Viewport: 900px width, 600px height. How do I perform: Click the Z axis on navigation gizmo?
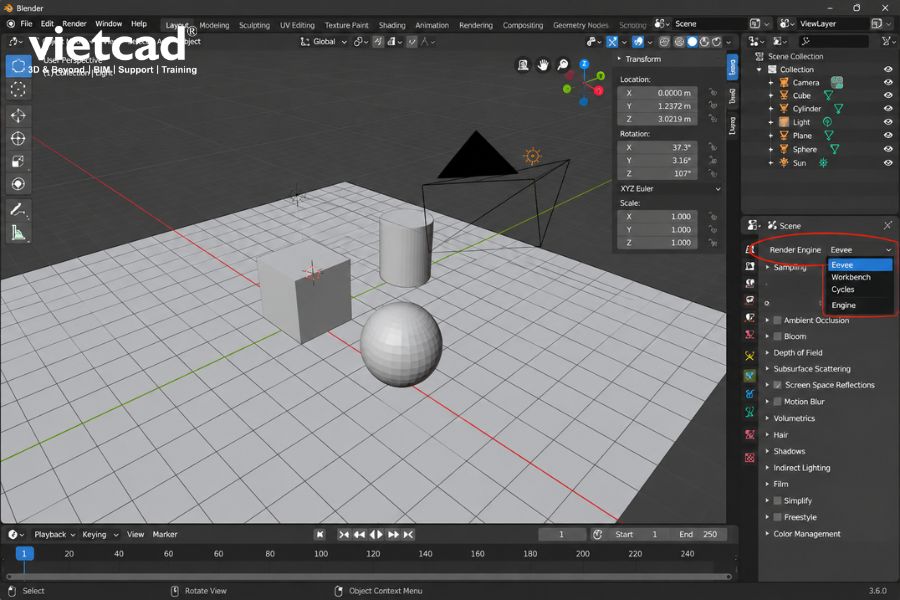click(x=584, y=64)
